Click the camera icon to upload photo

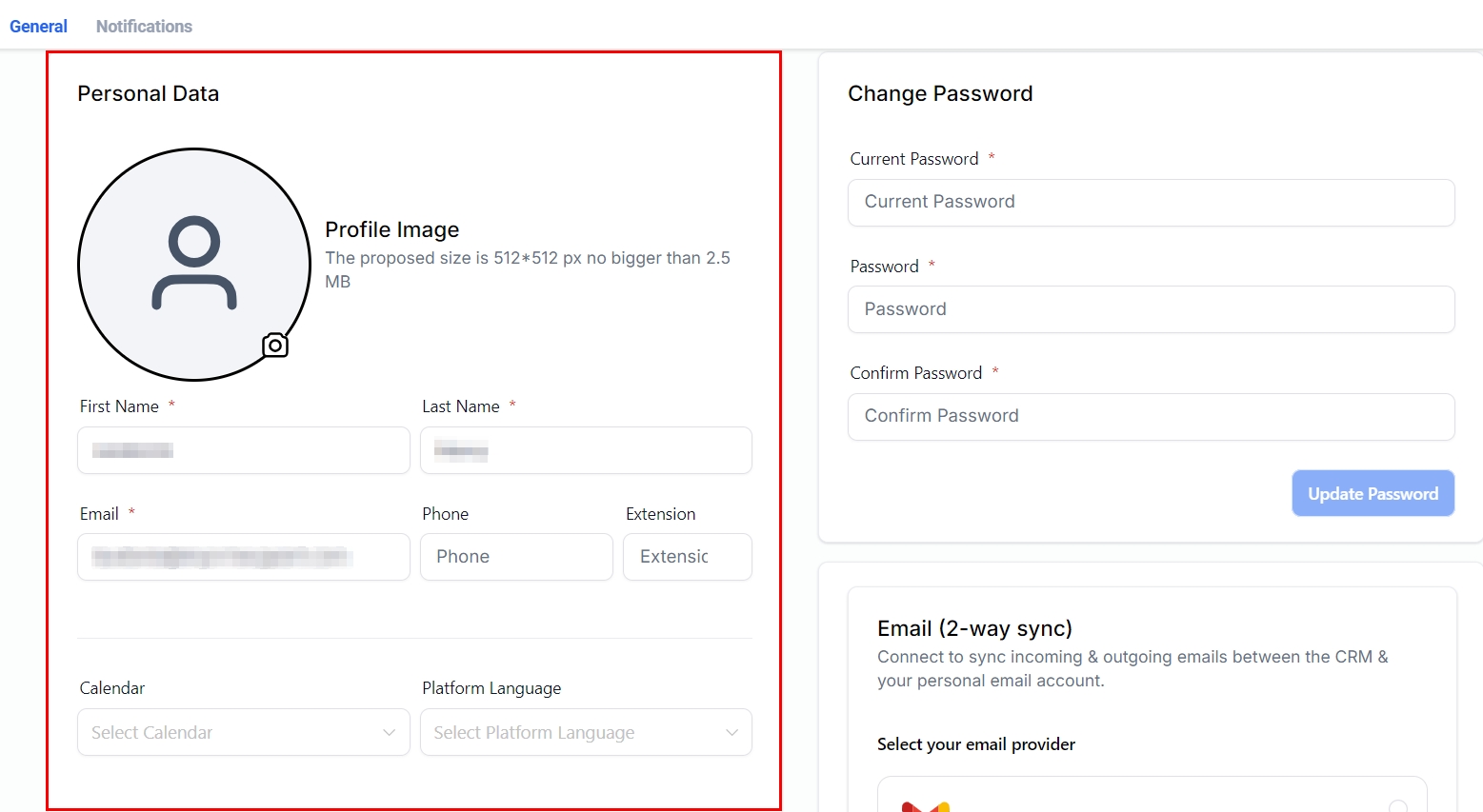275,345
